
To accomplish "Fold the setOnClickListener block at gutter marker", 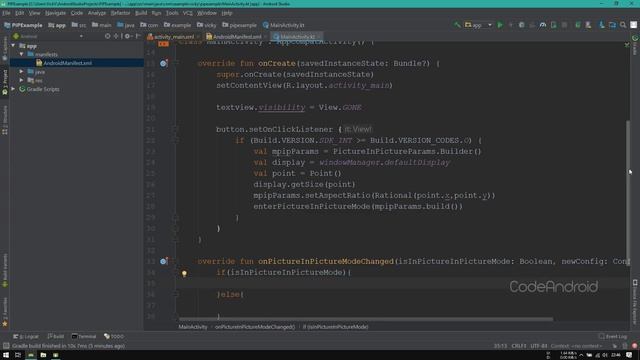I will coord(176,129).
